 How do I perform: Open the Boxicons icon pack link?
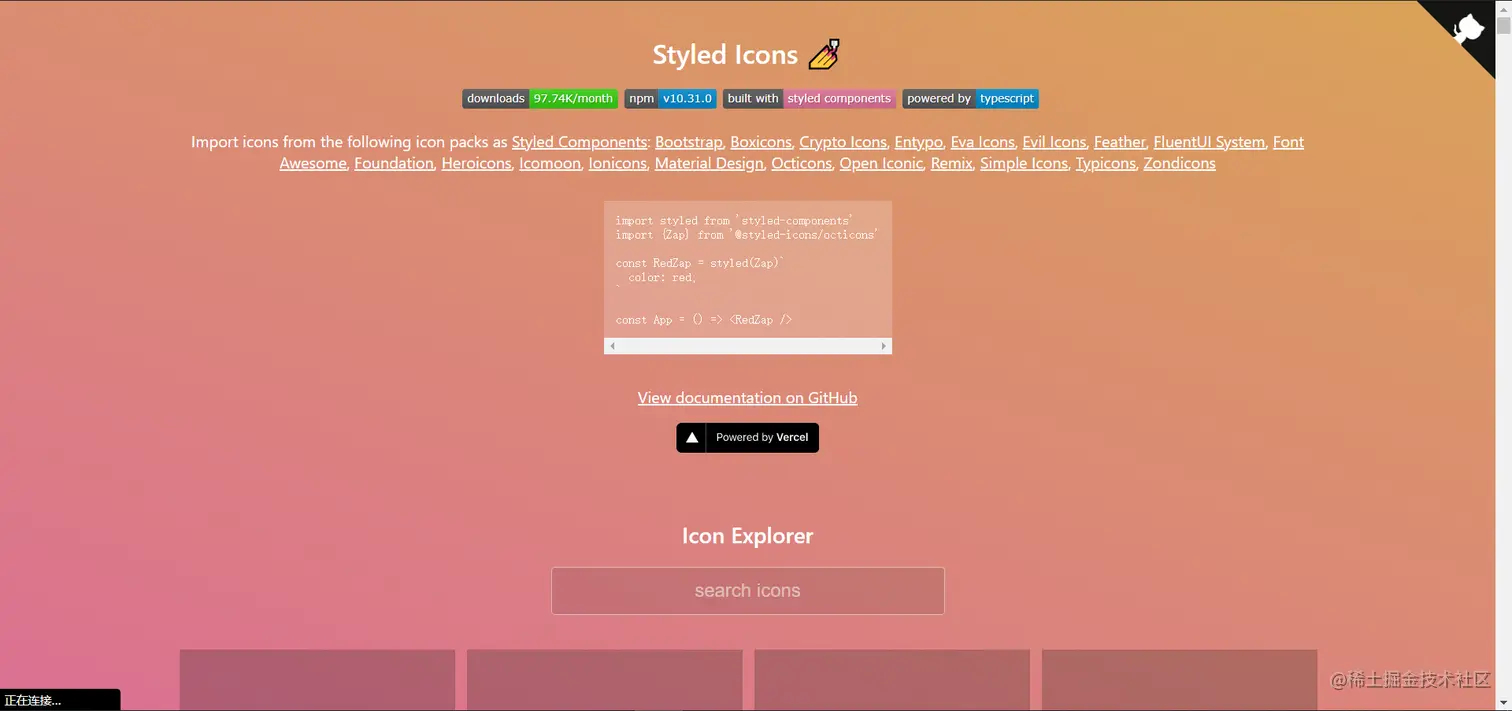coord(760,142)
